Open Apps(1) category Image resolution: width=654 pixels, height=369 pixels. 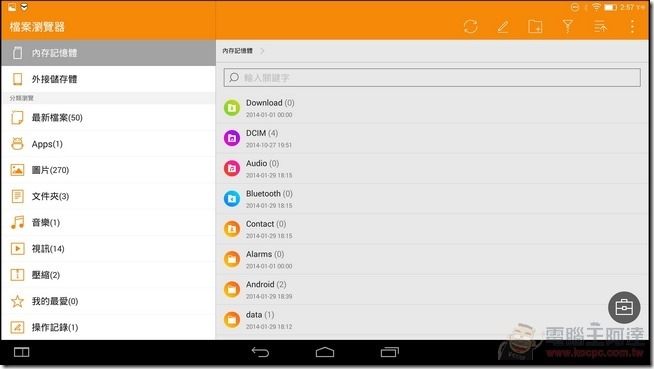tap(108, 144)
